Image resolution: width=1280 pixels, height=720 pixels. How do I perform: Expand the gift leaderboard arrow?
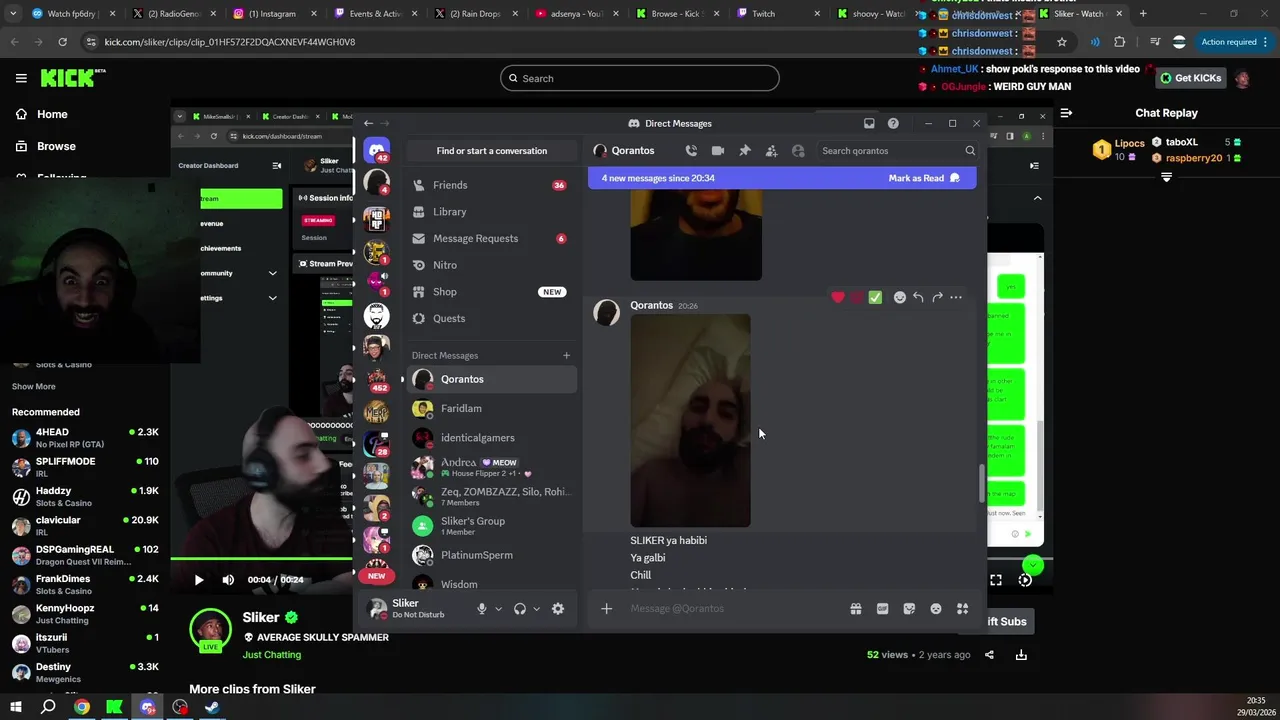pyautogui.click(x=1166, y=177)
